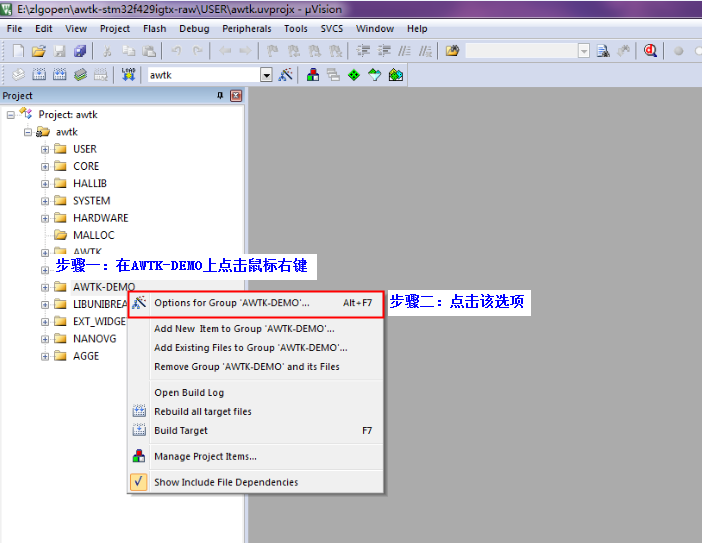Image resolution: width=702 pixels, height=543 pixels.
Task: Click the Redo arrow icon
Action: (197, 51)
